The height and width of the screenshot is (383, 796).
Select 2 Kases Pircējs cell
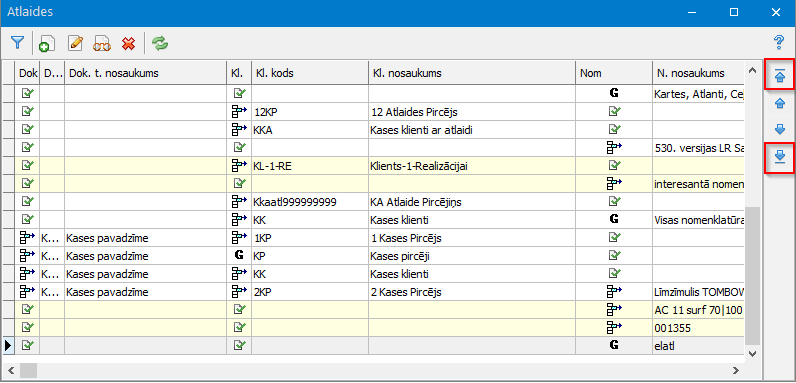tap(472, 292)
